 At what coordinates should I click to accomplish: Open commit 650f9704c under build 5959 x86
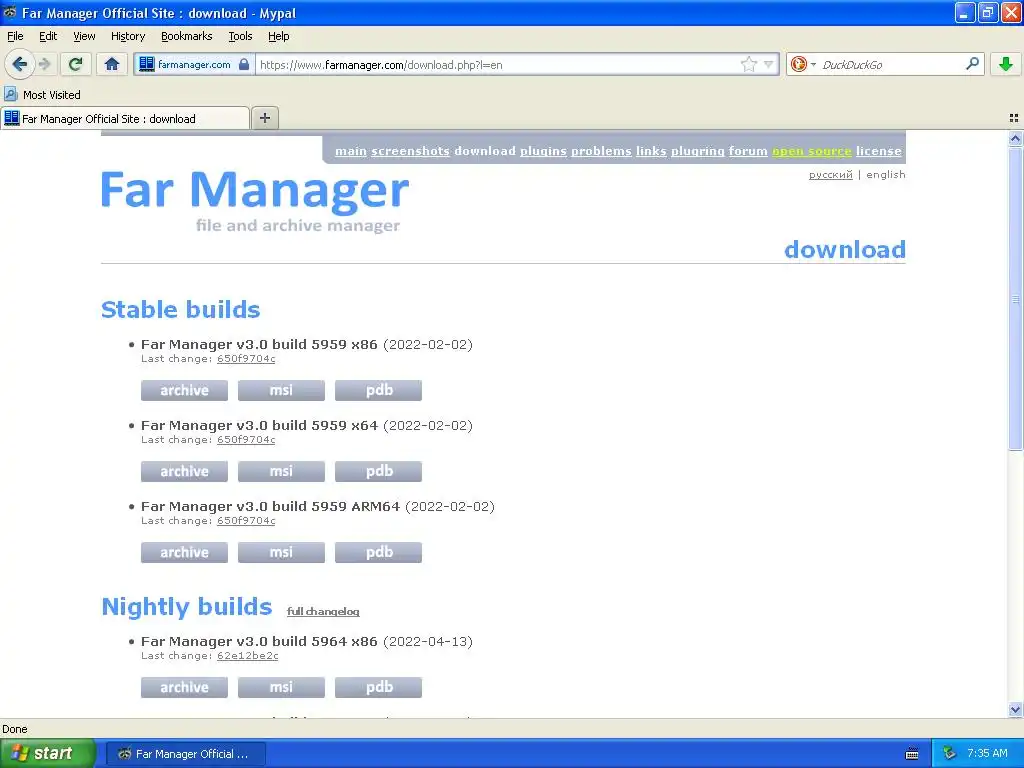click(246, 359)
